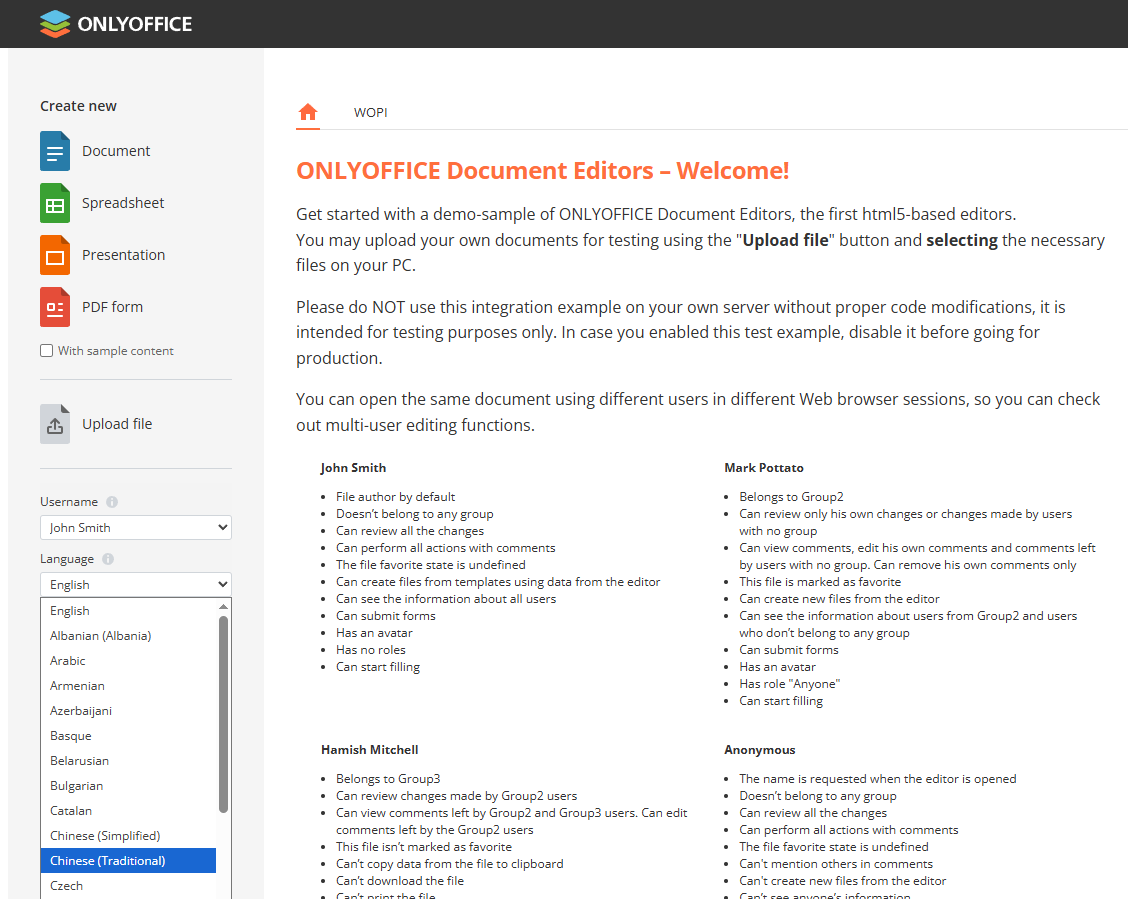Switch to the WOPI tab
This screenshot has height=899, width=1128.
pyautogui.click(x=370, y=113)
